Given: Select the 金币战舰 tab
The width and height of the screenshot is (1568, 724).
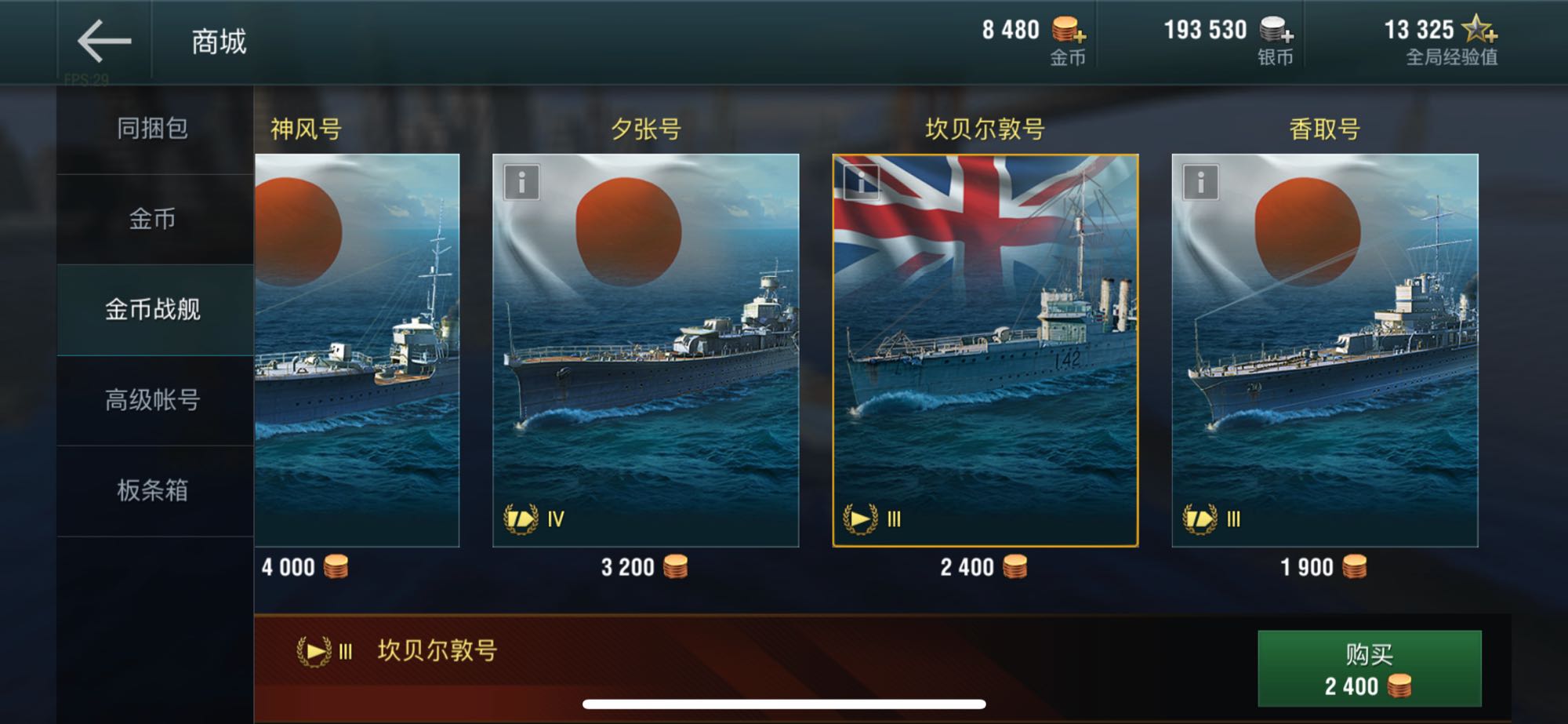Looking at the screenshot, I should (154, 310).
